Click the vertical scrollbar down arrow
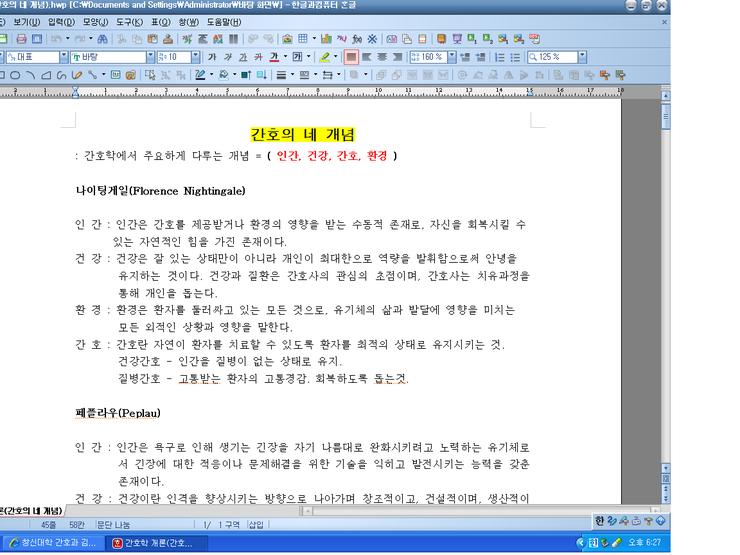 666,468
